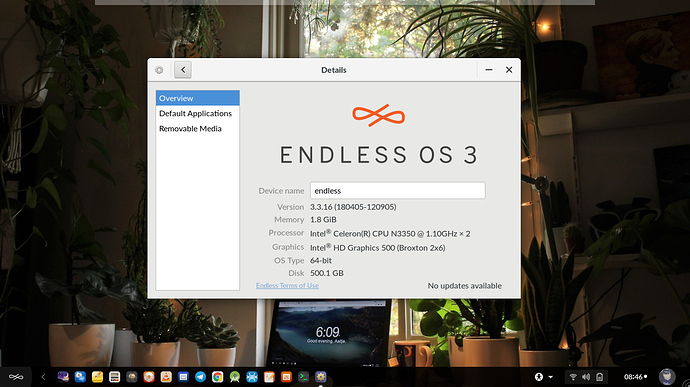
Task: Go back with the Details header back button
Action: (183, 70)
